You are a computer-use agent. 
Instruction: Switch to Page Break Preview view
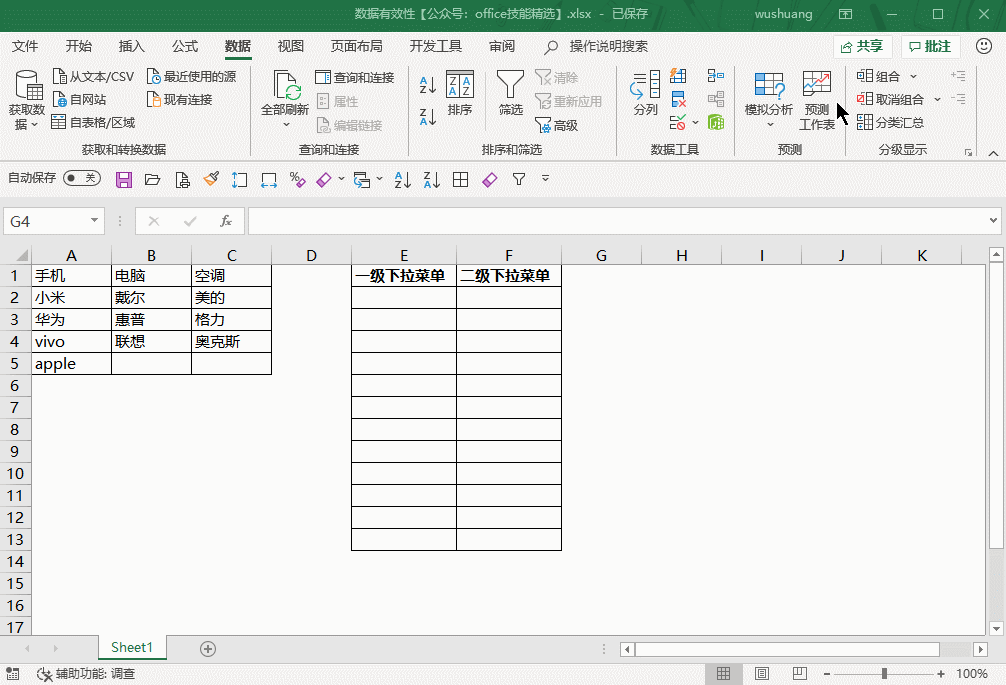(799, 674)
